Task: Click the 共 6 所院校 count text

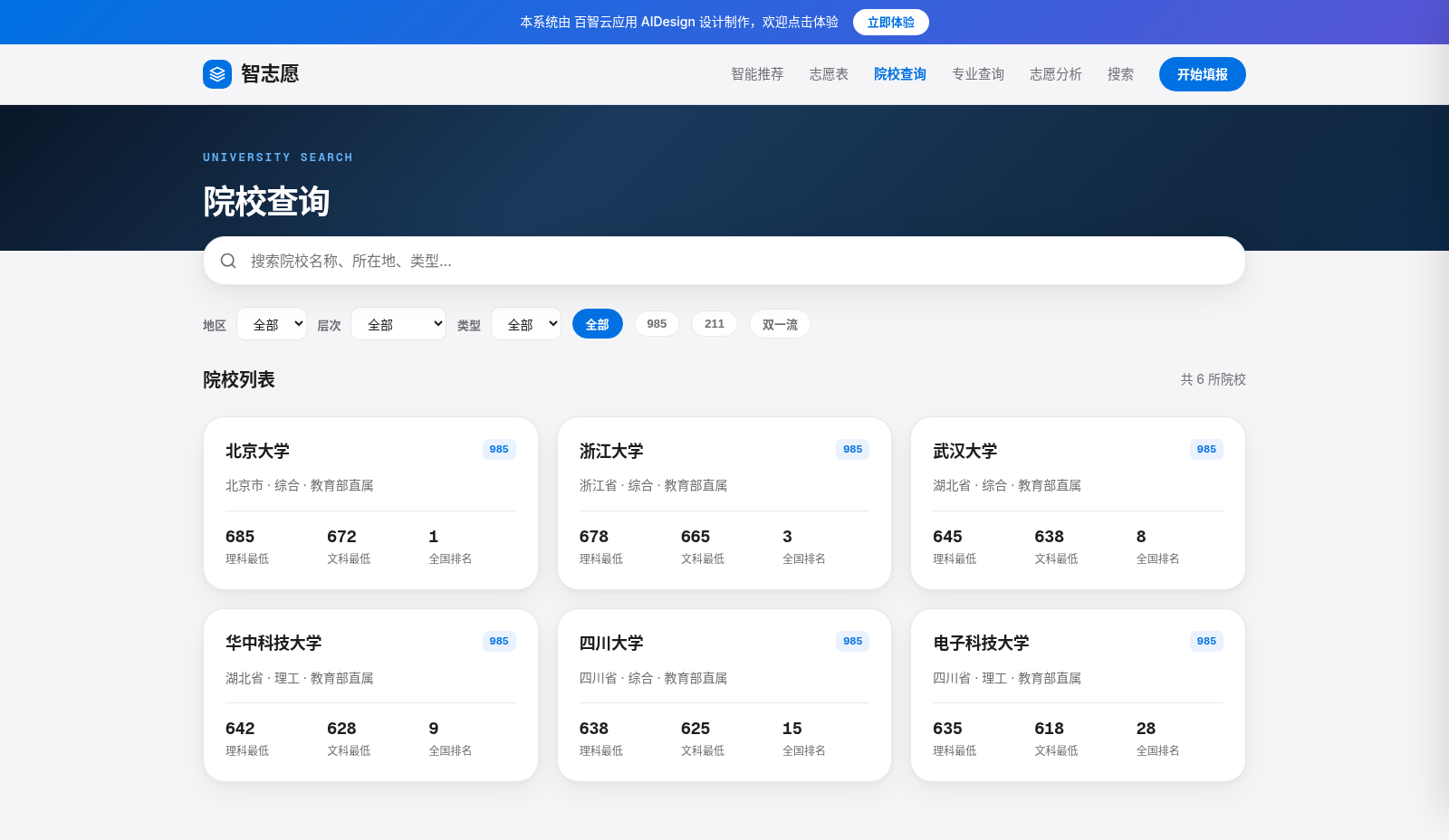Action: point(1213,379)
